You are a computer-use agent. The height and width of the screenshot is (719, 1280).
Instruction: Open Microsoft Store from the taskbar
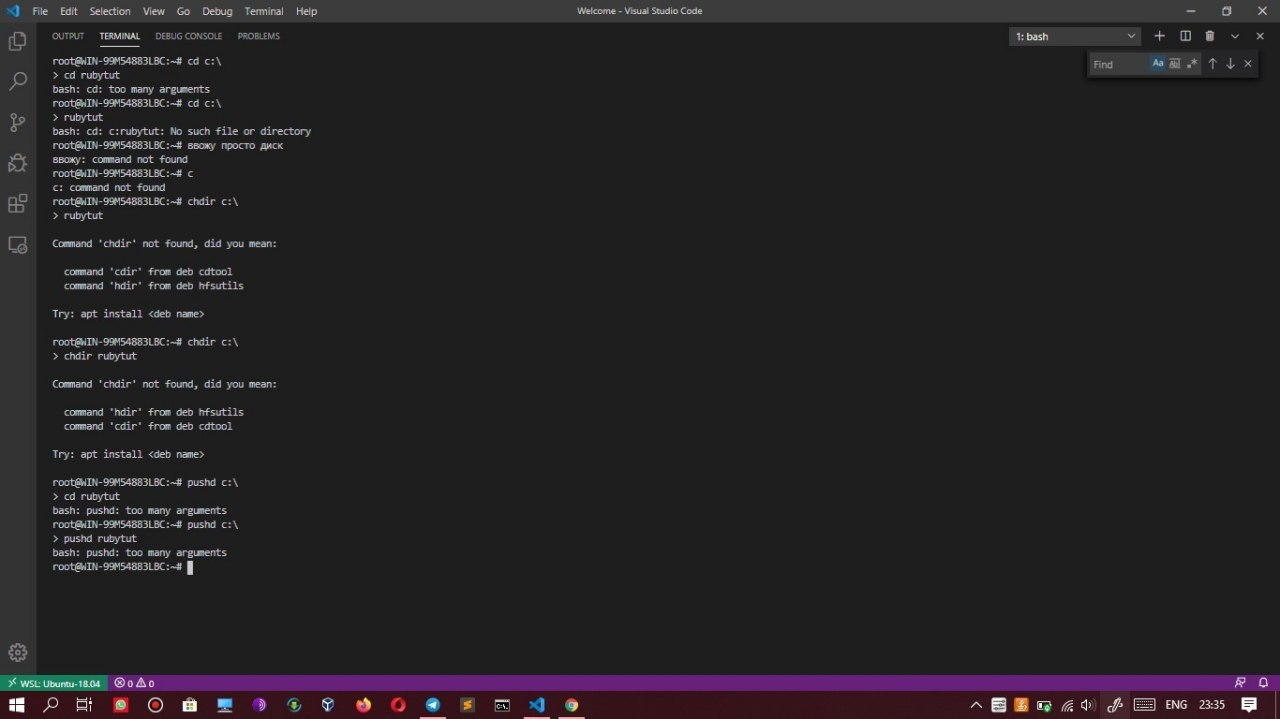click(x=190, y=705)
